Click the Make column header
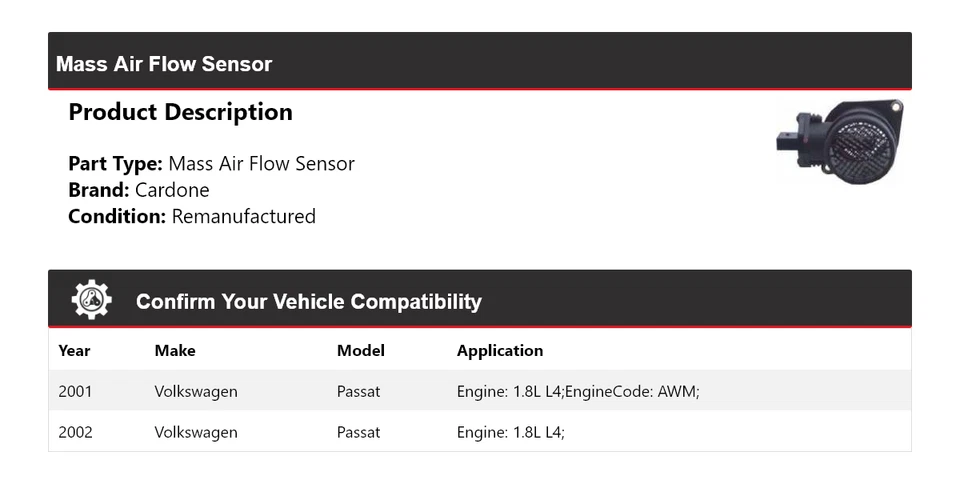 point(175,350)
